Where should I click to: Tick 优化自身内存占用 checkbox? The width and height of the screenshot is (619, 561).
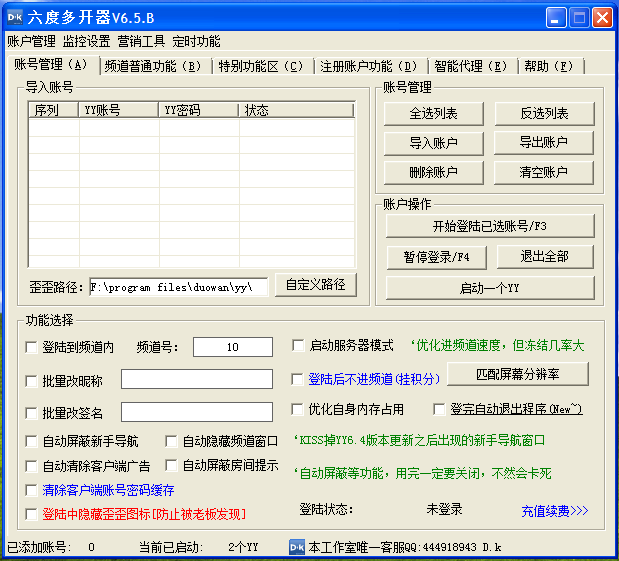coord(298,410)
